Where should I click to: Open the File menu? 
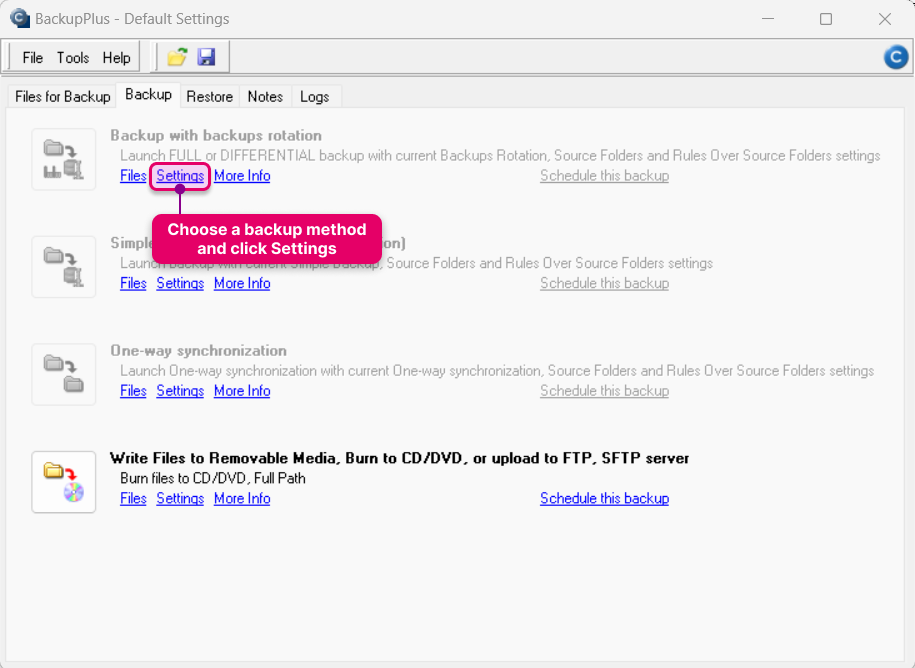point(33,58)
